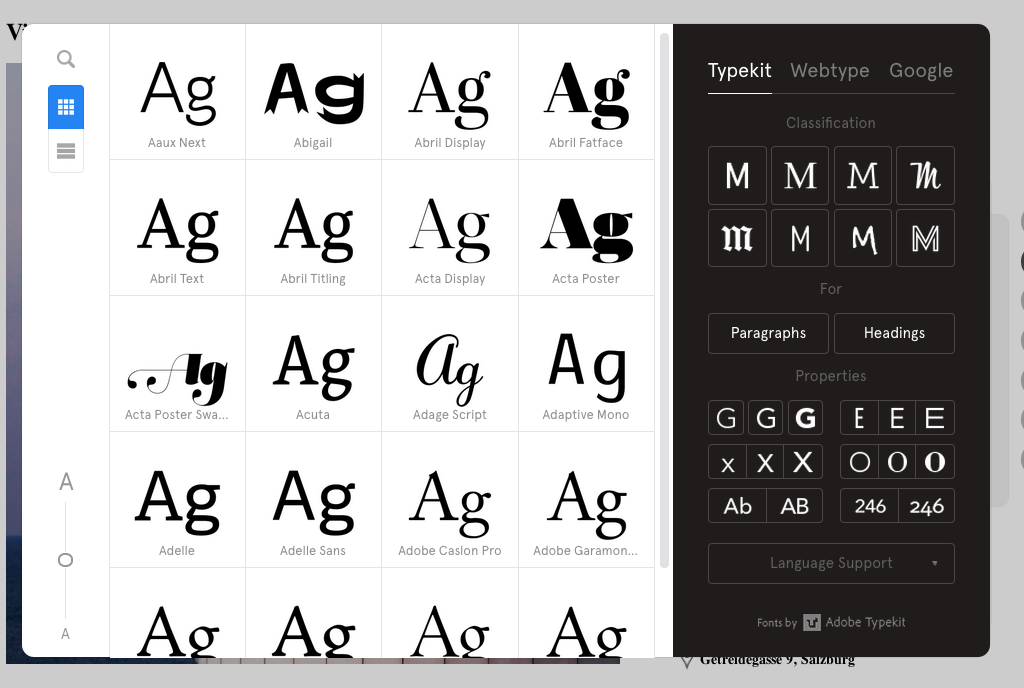Toggle medium x-height filter
Viewport: 1024px width, 688px height.
click(765, 462)
